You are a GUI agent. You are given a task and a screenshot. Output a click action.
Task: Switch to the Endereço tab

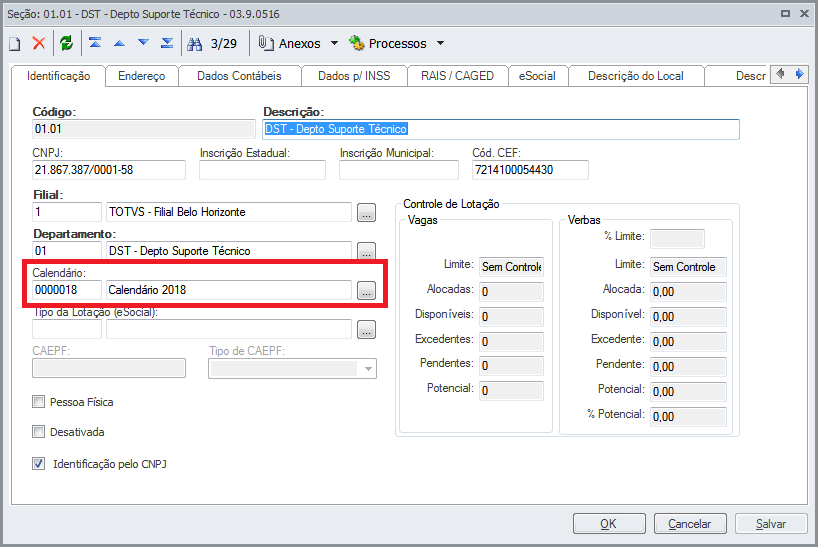(141, 76)
